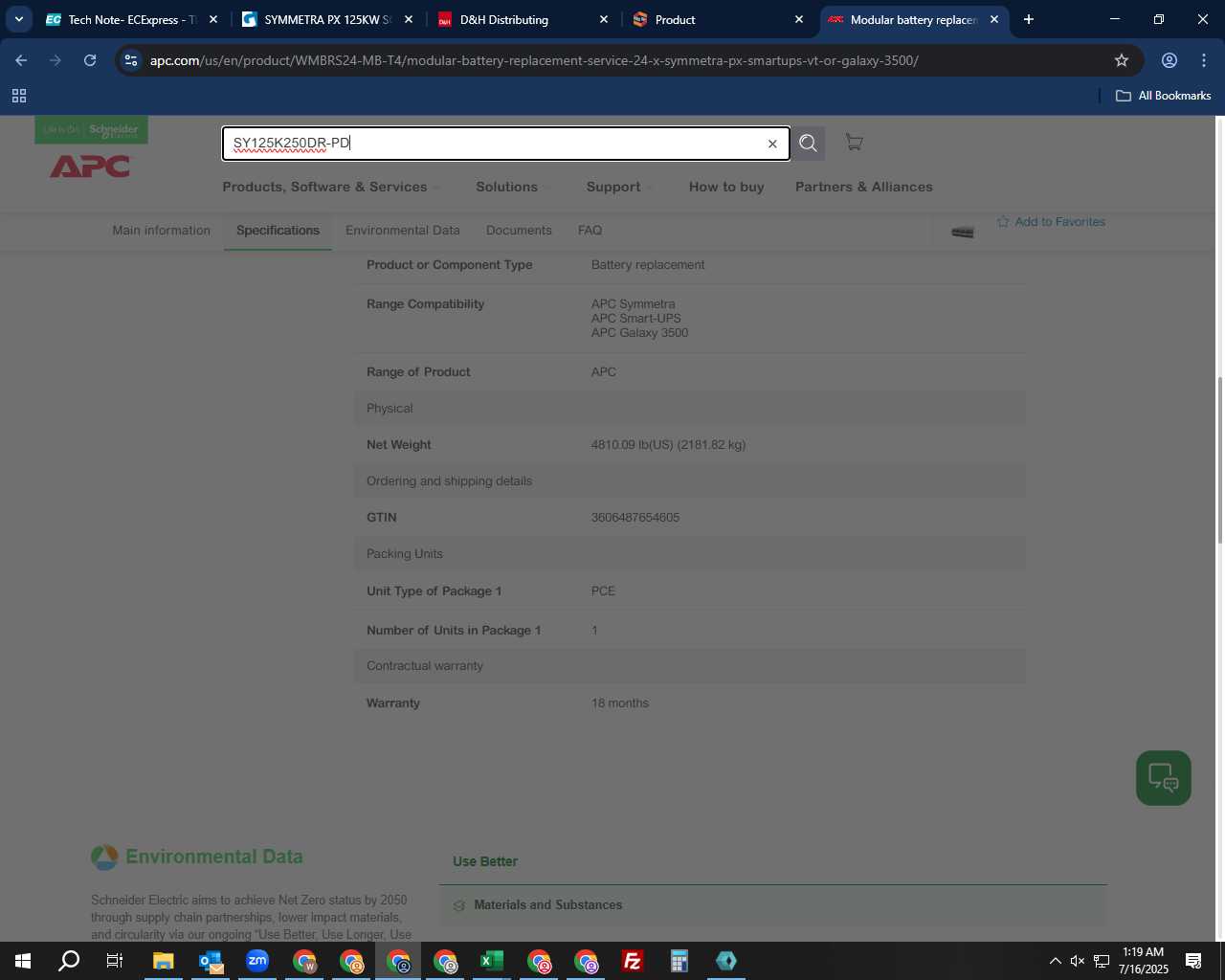Switch to SYMMETRA PX 125KW tab

coord(327,19)
